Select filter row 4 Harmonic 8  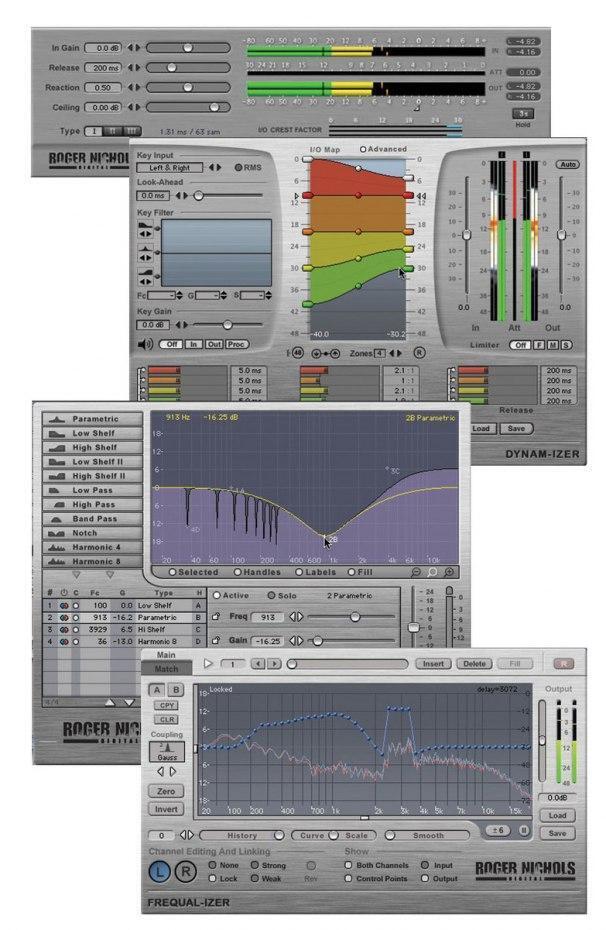pos(125,641)
